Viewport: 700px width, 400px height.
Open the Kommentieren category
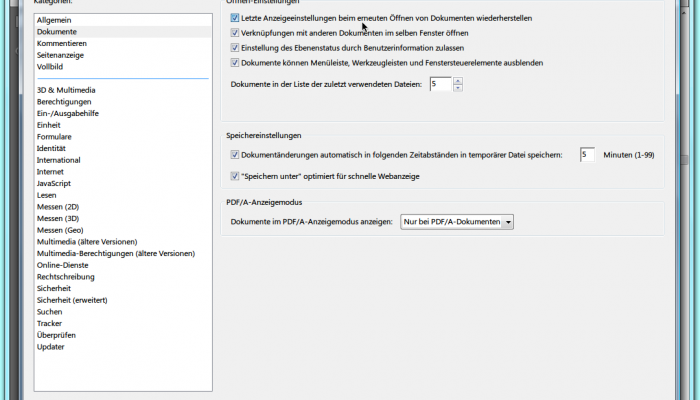pyautogui.click(x=62, y=43)
